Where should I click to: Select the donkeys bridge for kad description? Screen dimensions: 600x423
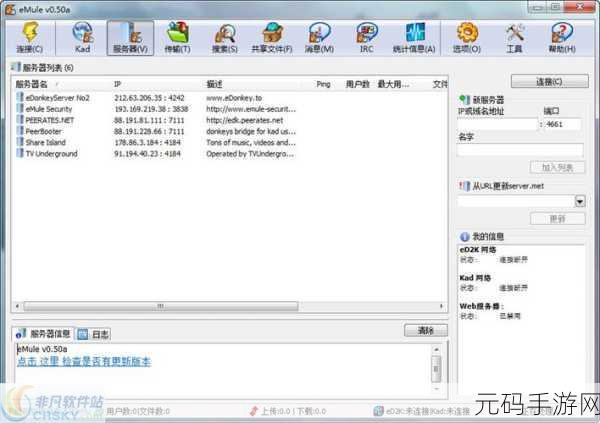point(251,131)
